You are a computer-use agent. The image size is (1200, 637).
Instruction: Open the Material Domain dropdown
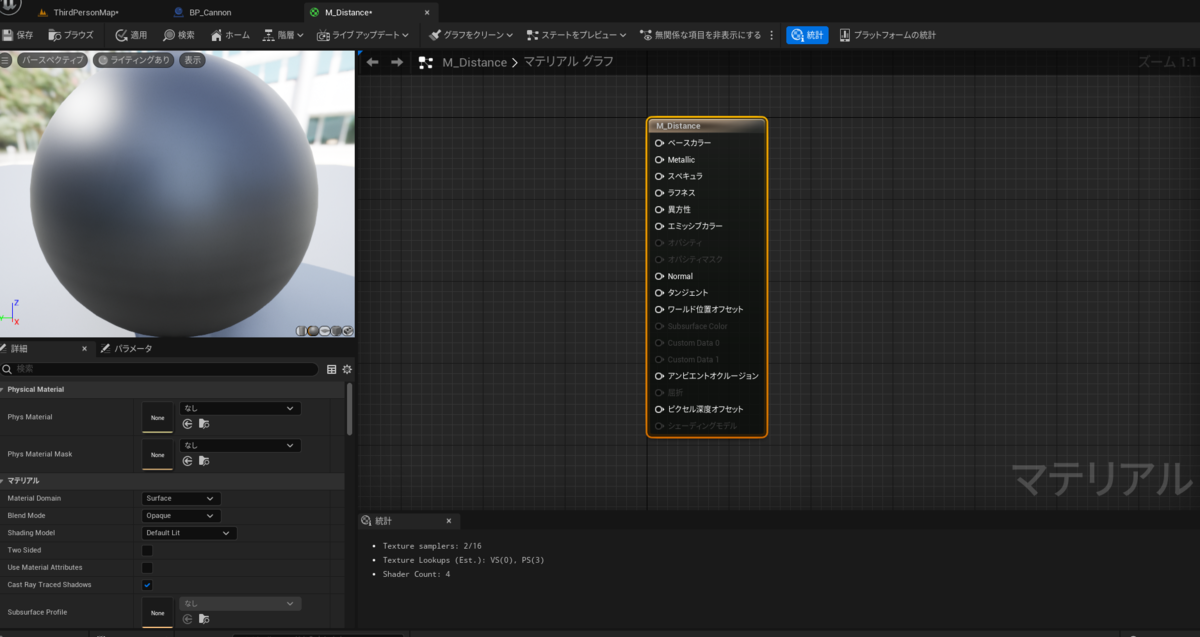tap(181, 498)
